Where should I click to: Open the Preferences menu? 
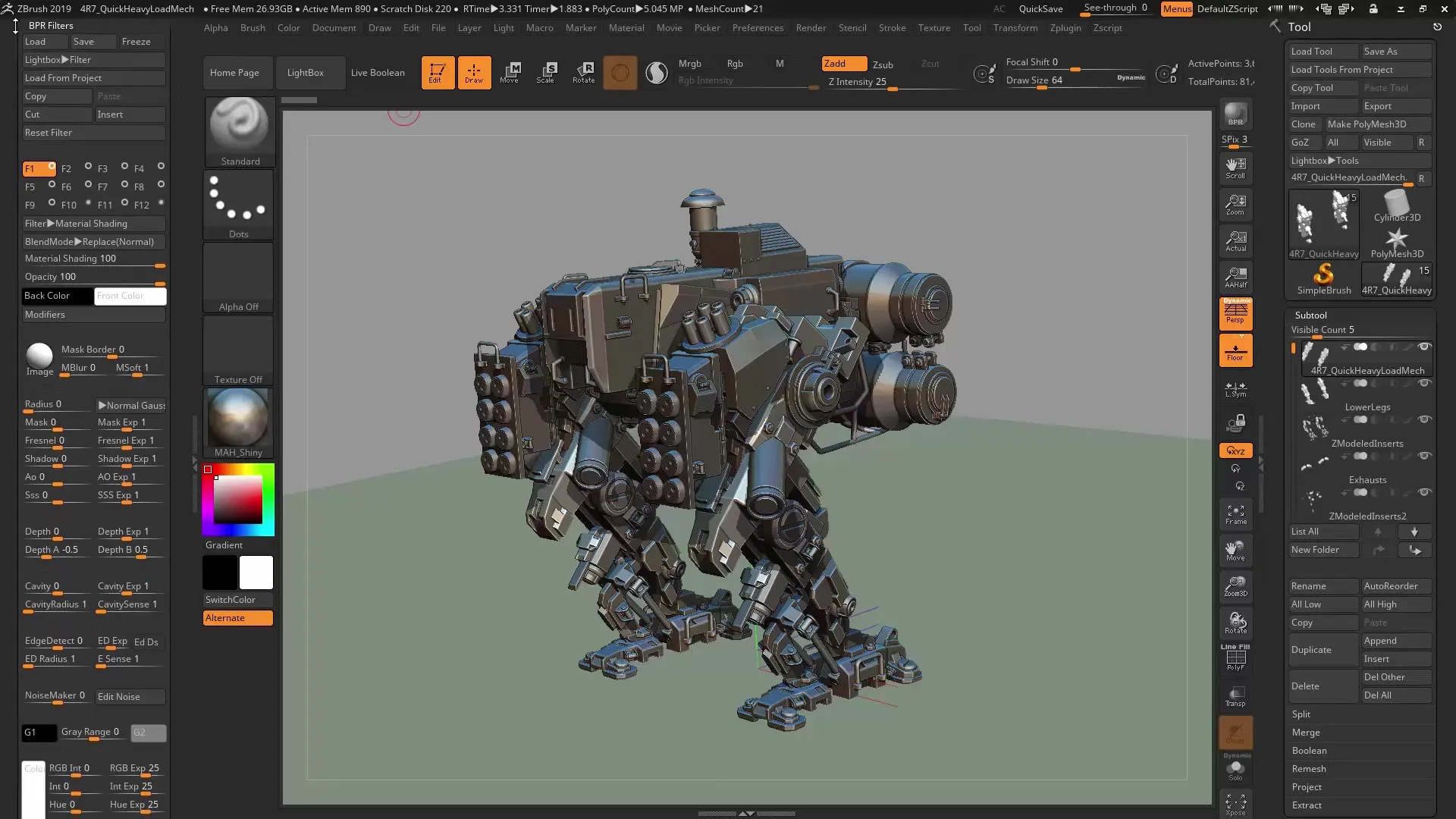pyautogui.click(x=758, y=28)
